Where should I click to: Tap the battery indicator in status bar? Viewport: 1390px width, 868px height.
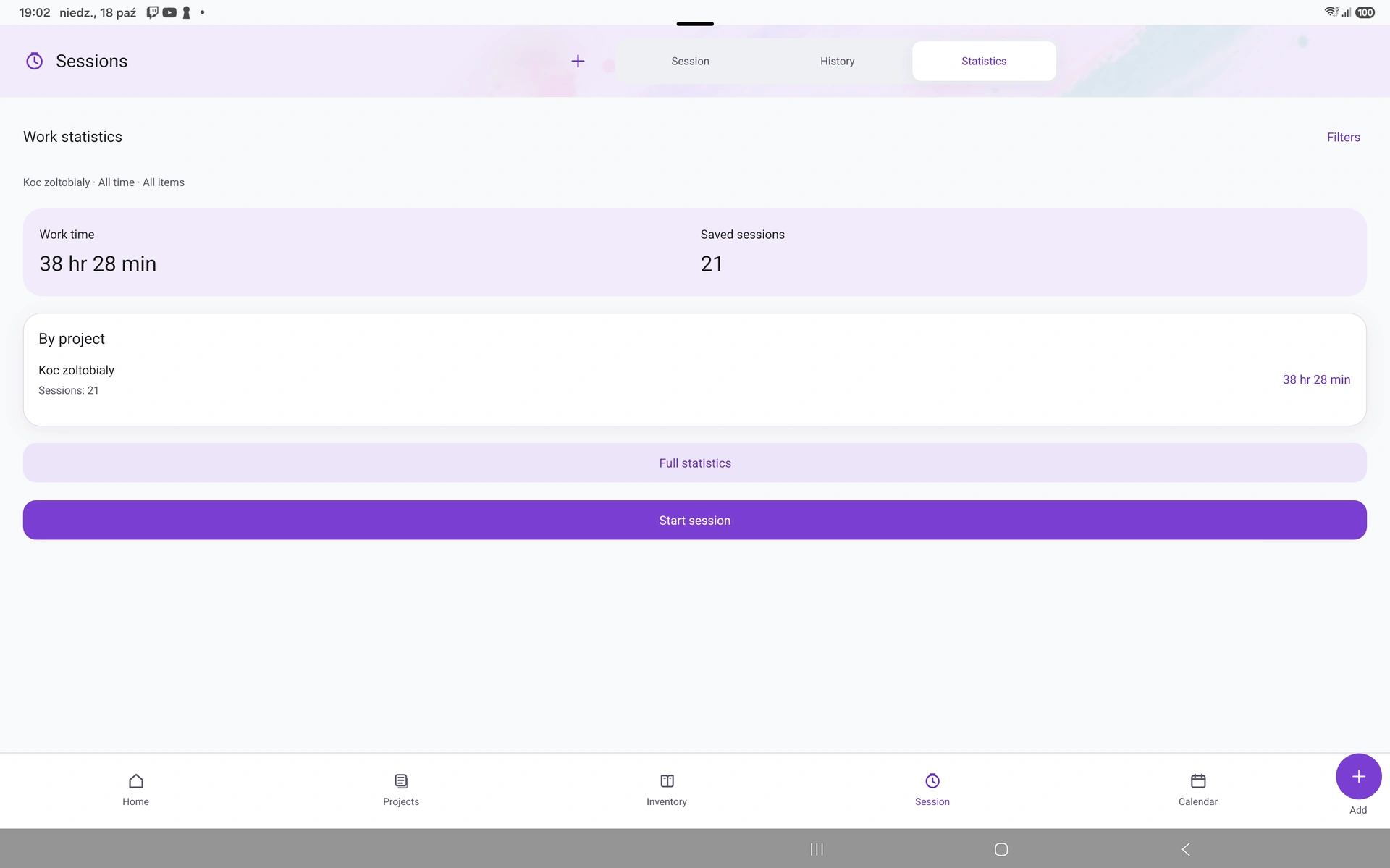coord(1365,12)
